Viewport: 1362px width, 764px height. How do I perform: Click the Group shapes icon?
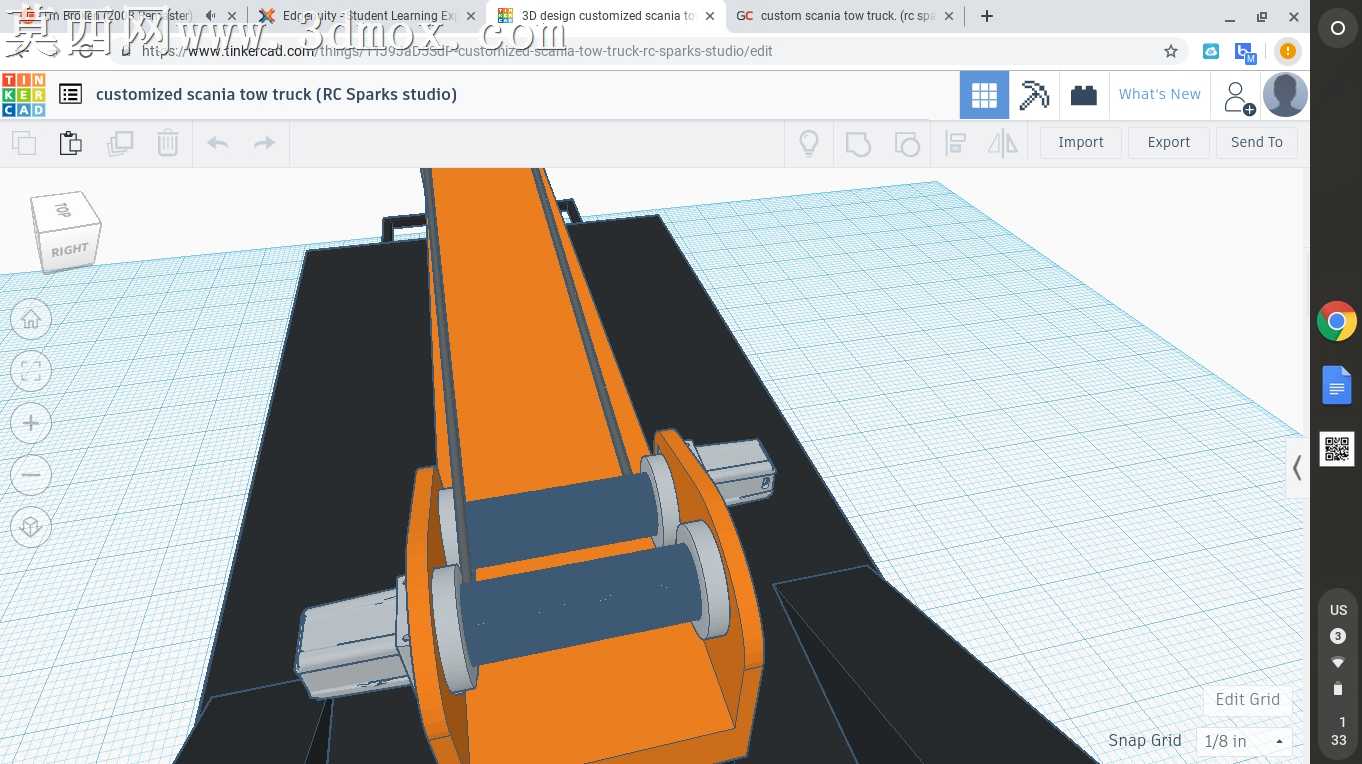pyautogui.click(x=858, y=143)
